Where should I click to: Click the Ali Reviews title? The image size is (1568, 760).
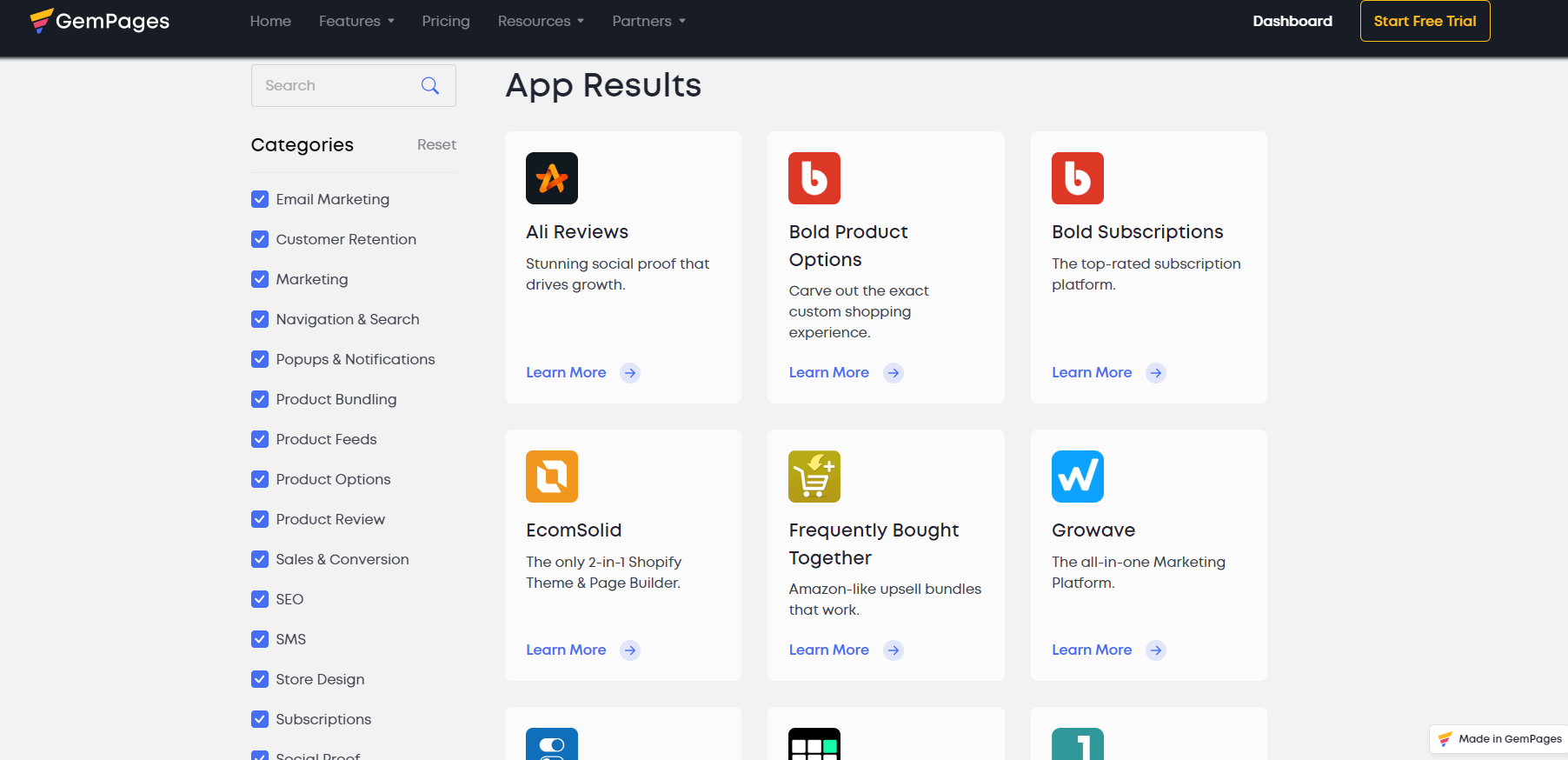577,232
